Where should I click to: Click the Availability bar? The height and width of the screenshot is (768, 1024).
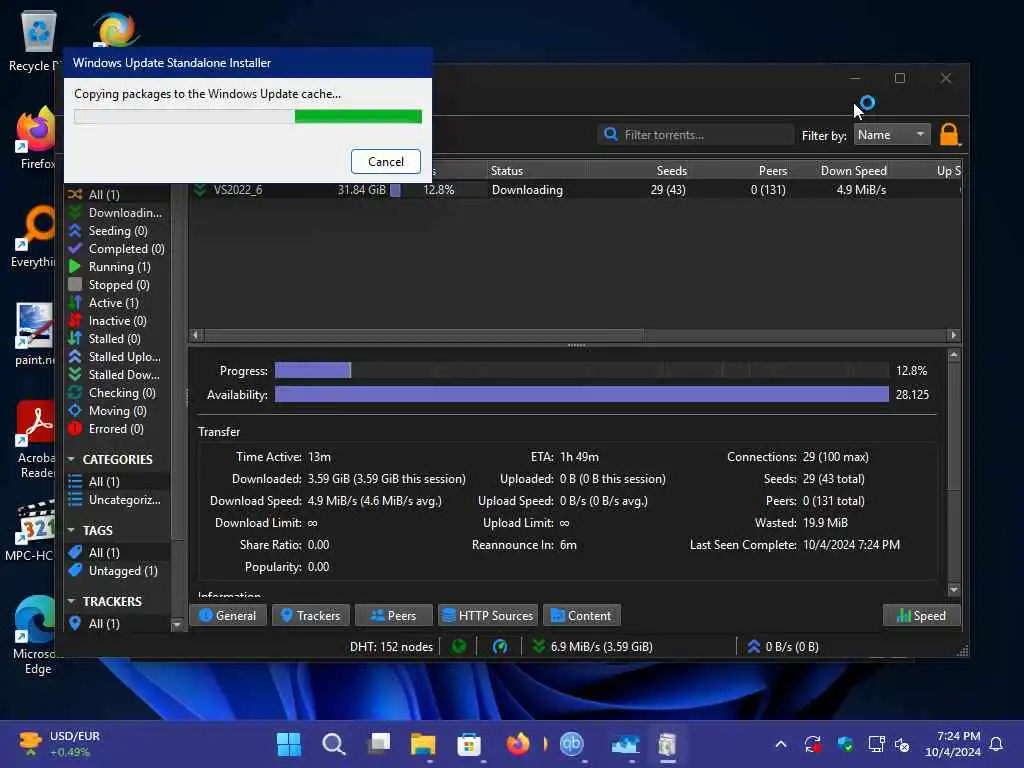click(x=581, y=394)
